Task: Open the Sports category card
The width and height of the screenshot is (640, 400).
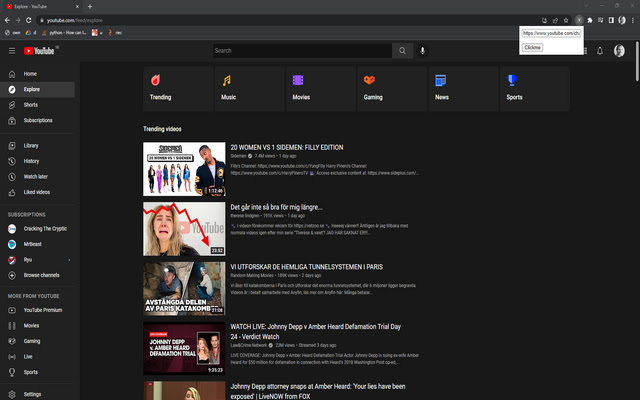Action: [535, 89]
